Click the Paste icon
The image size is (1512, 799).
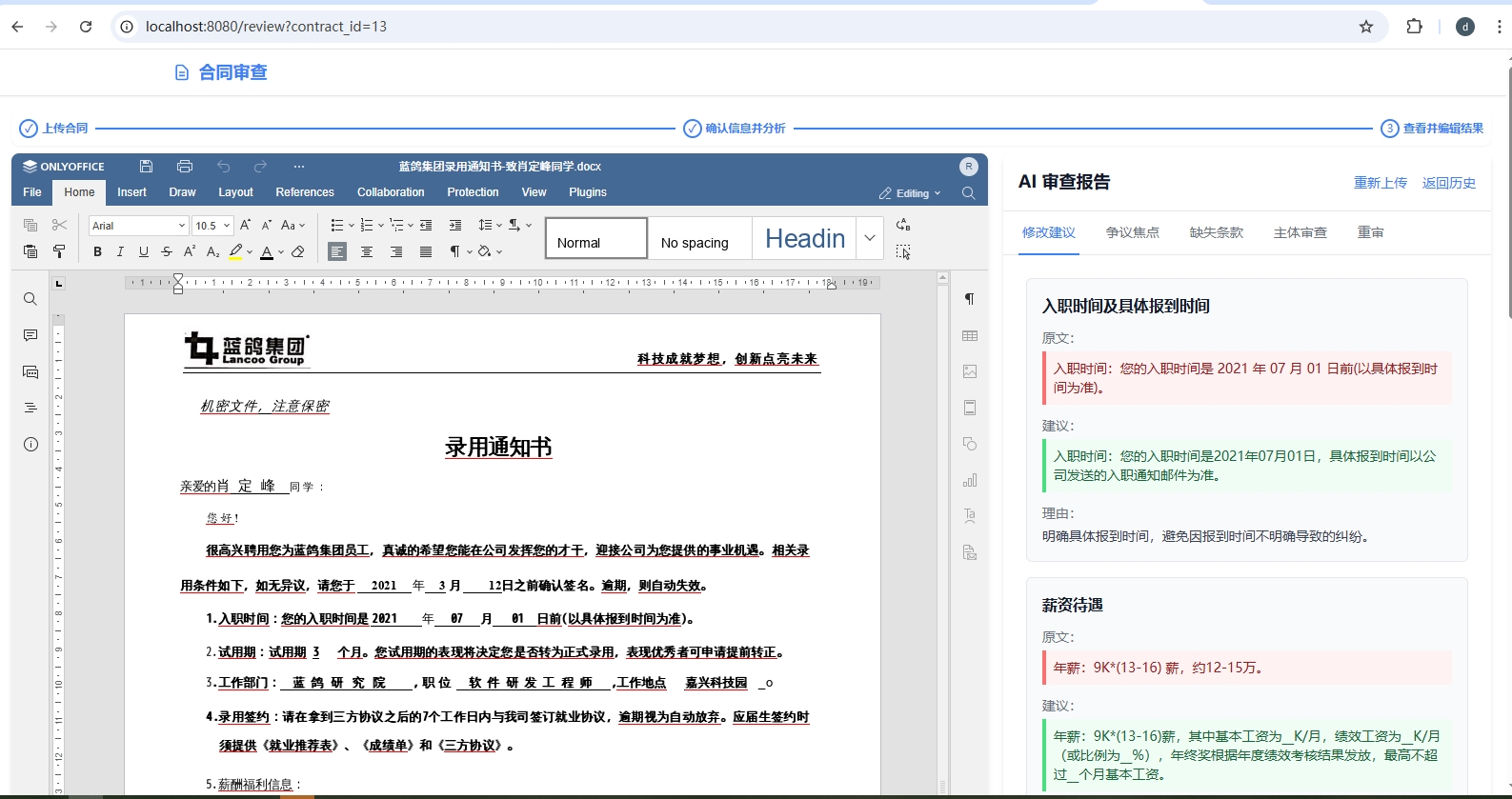click(x=30, y=251)
